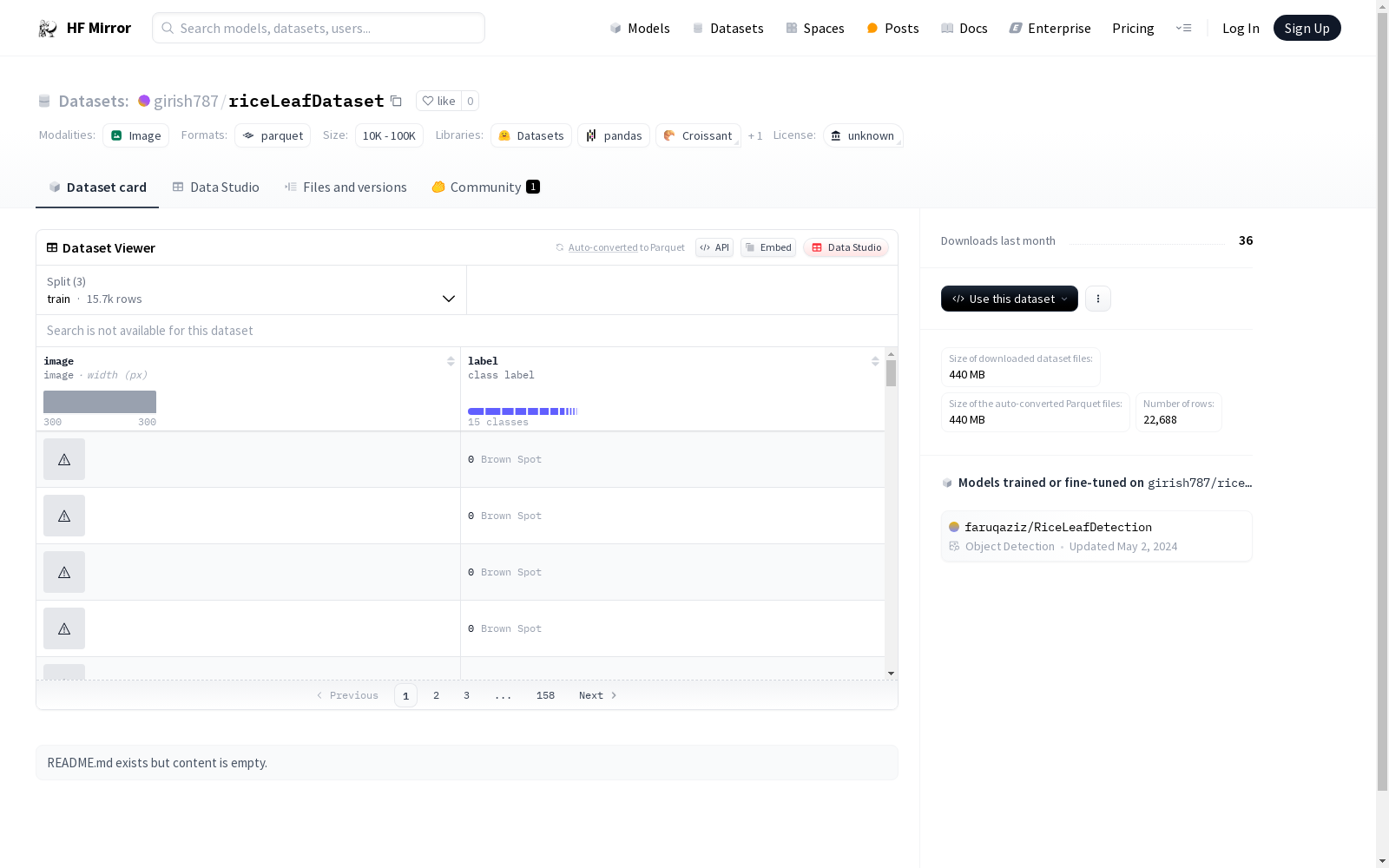Click the Sign Up button
This screenshot has height=868, width=1389.
[x=1307, y=28]
